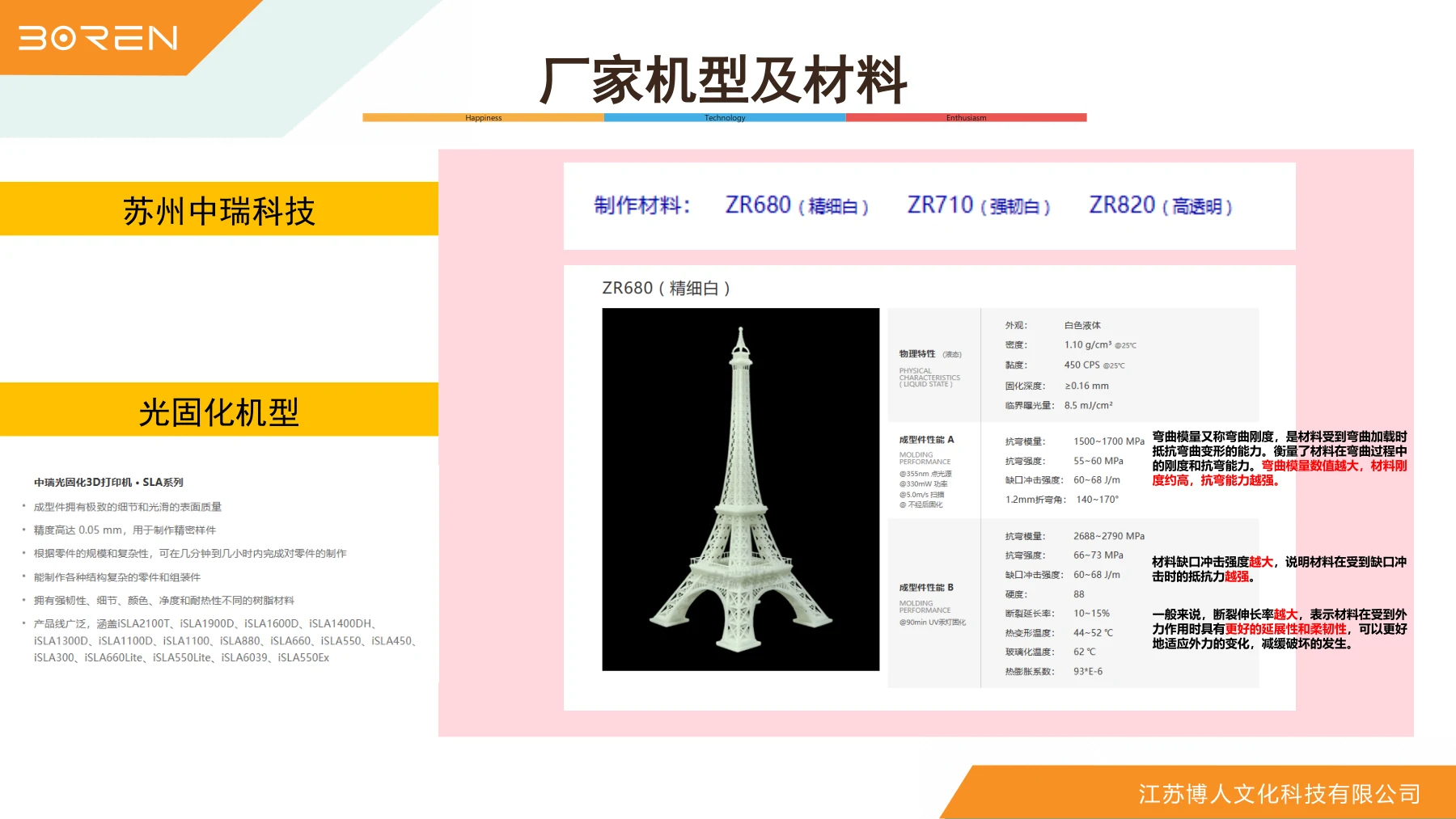1456x819 pixels.
Task: Click the bullet starting with 根据零件的规模和复杂性
Action: click(190, 554)
